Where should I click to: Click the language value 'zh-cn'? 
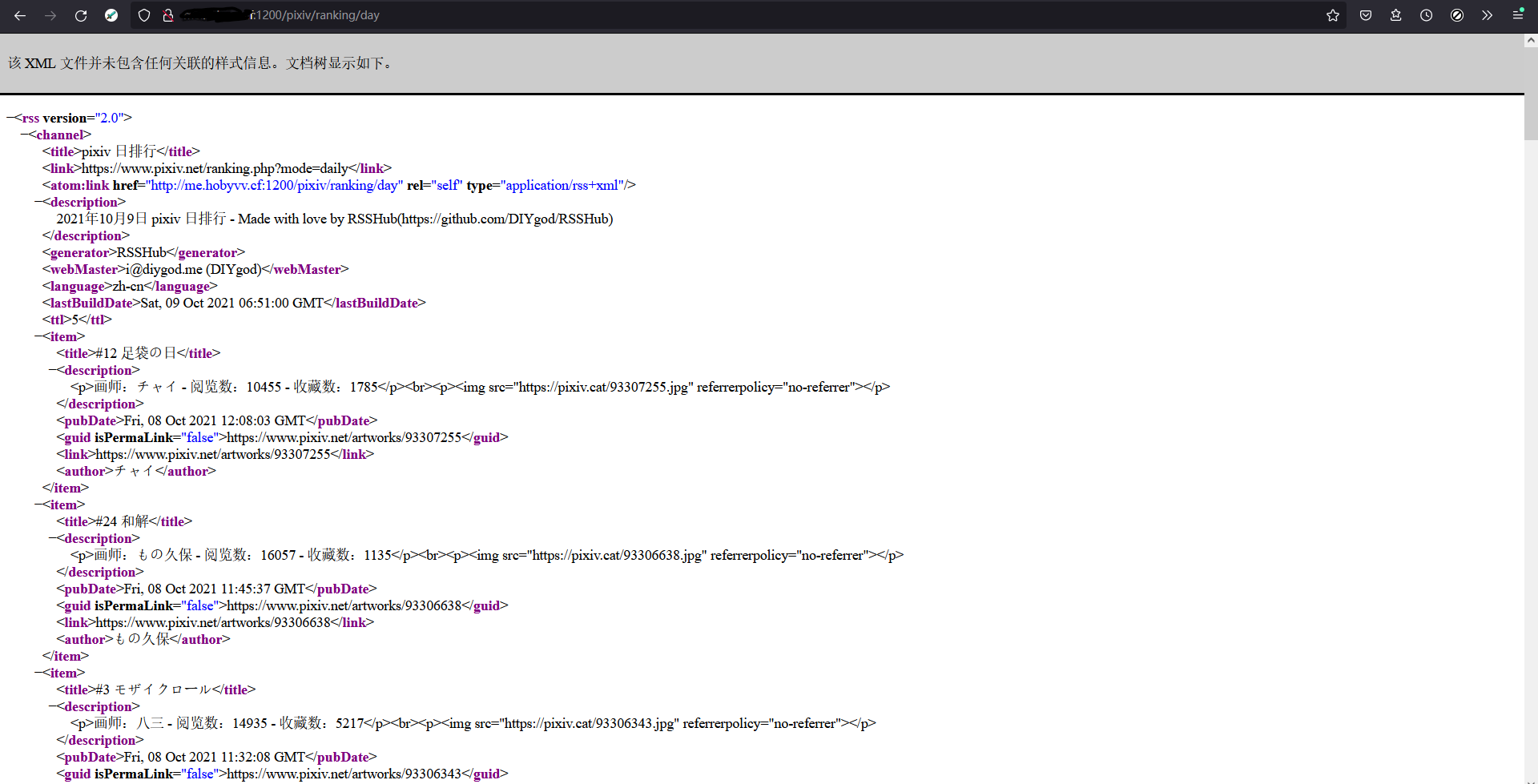tap(128, 286)
